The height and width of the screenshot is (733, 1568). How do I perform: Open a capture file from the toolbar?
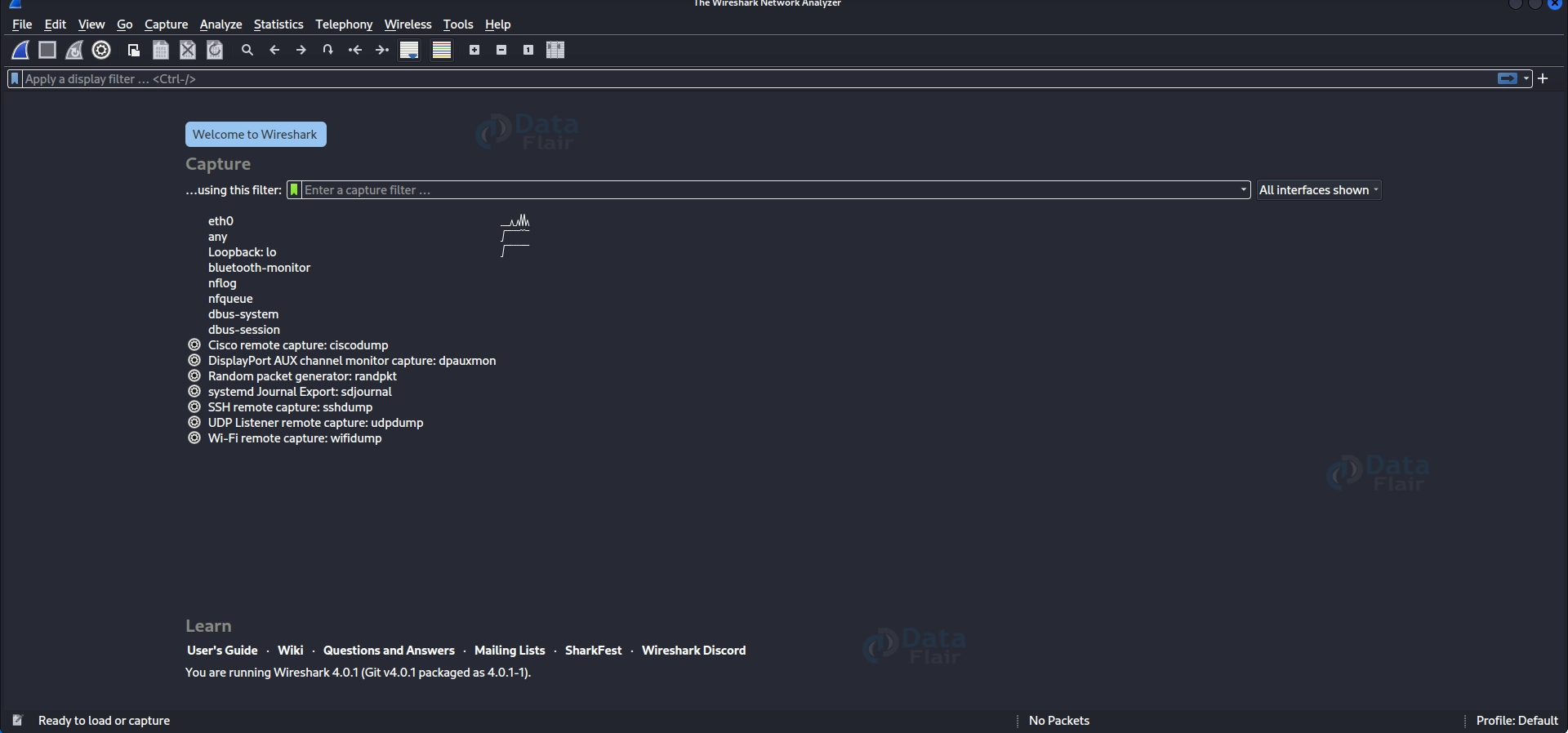click(134, 51)
